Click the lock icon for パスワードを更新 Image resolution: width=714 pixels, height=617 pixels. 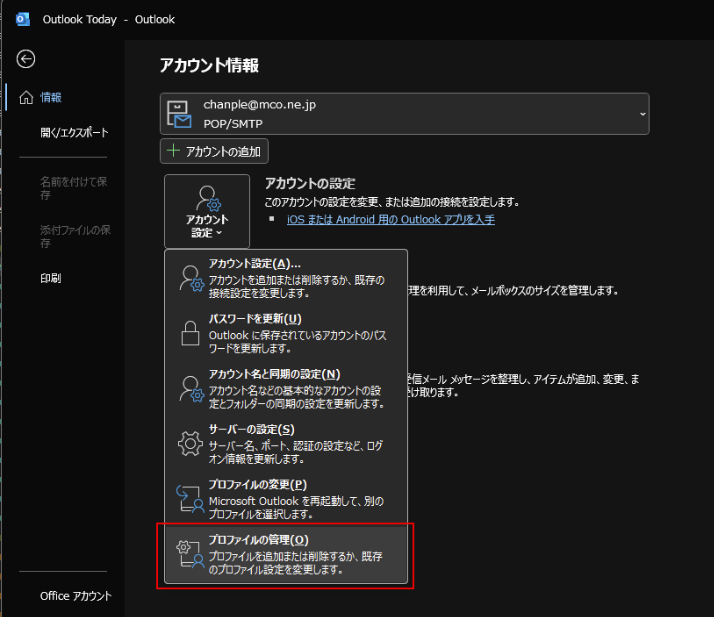(190, 333)
